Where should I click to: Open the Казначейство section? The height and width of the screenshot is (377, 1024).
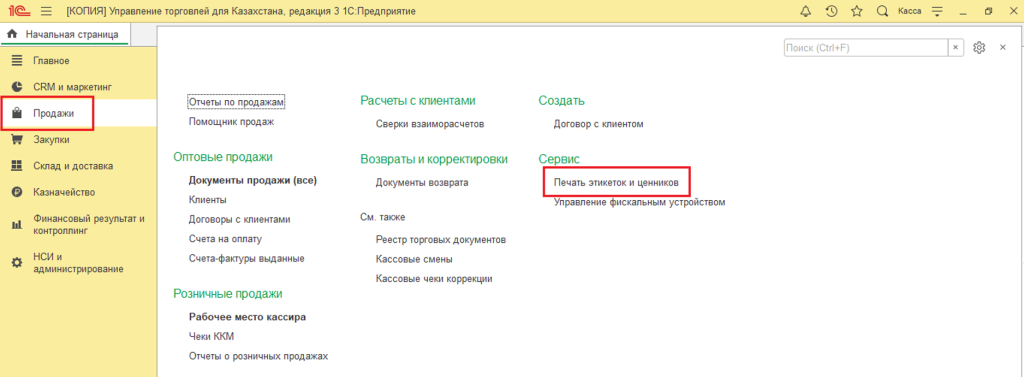[64, 192]
